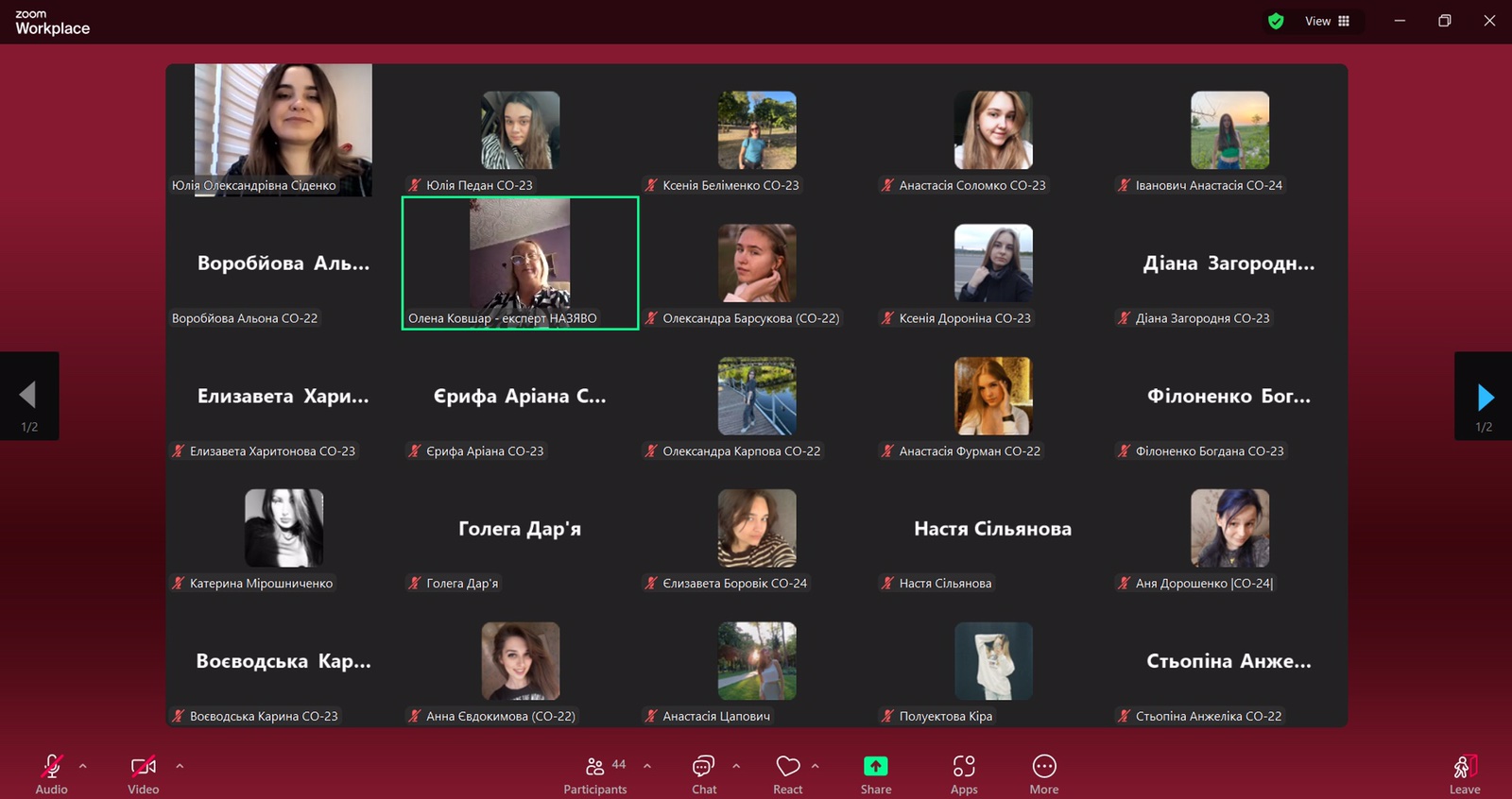Expand caret next to Chat
Image resolution: width=1512 pixels, height=799 pixels.
(736, 766)
